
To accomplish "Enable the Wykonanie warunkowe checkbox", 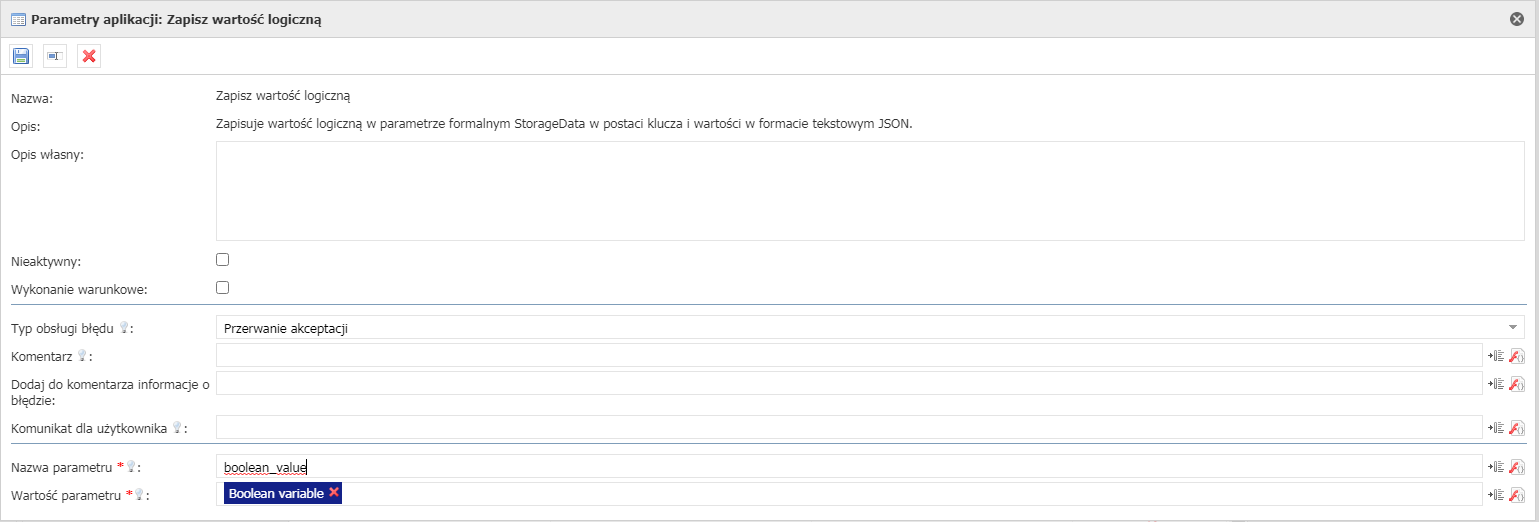I will 223,288.
